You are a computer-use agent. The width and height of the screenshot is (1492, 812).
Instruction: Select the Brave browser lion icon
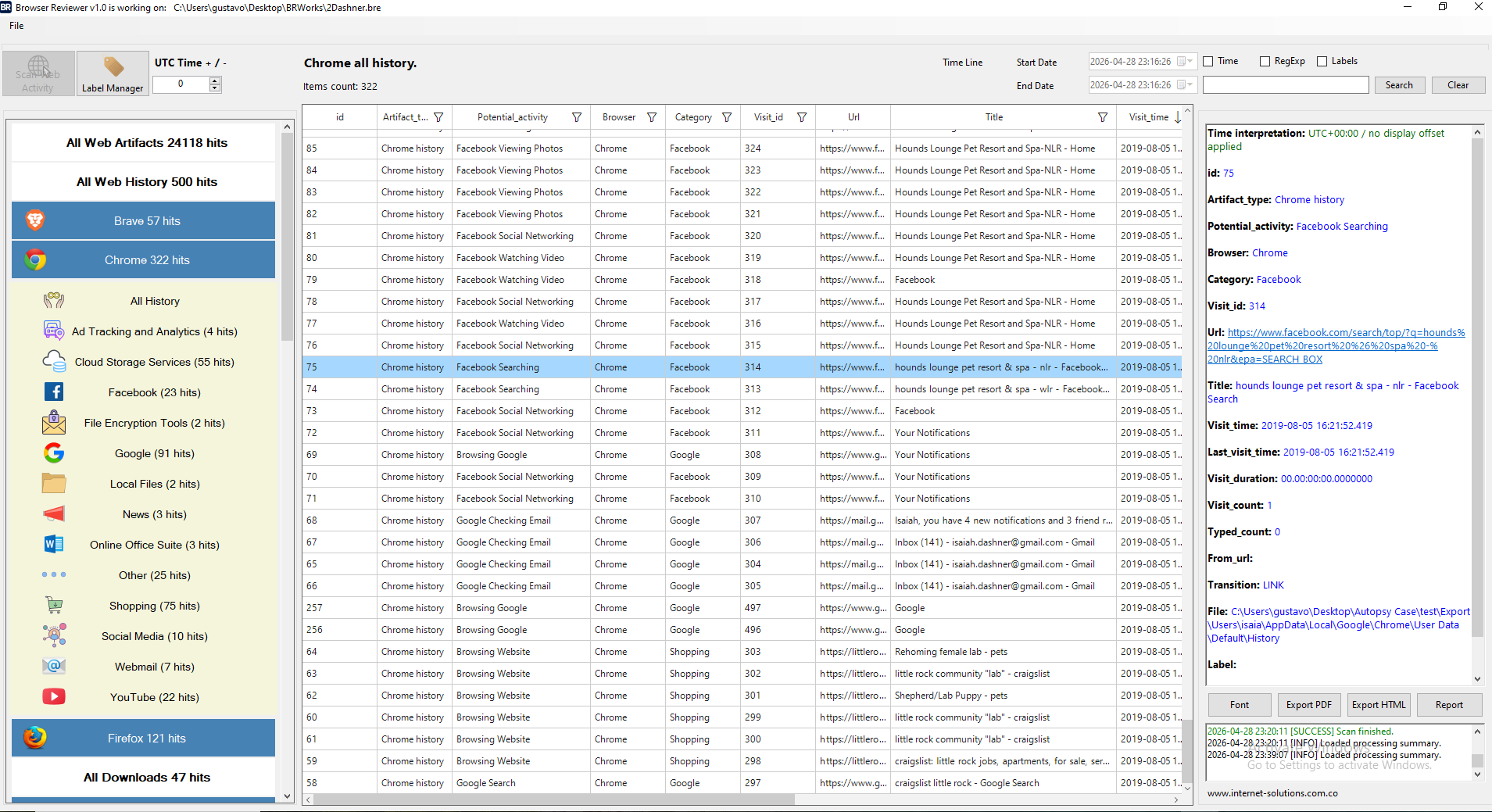click(35, 220)
